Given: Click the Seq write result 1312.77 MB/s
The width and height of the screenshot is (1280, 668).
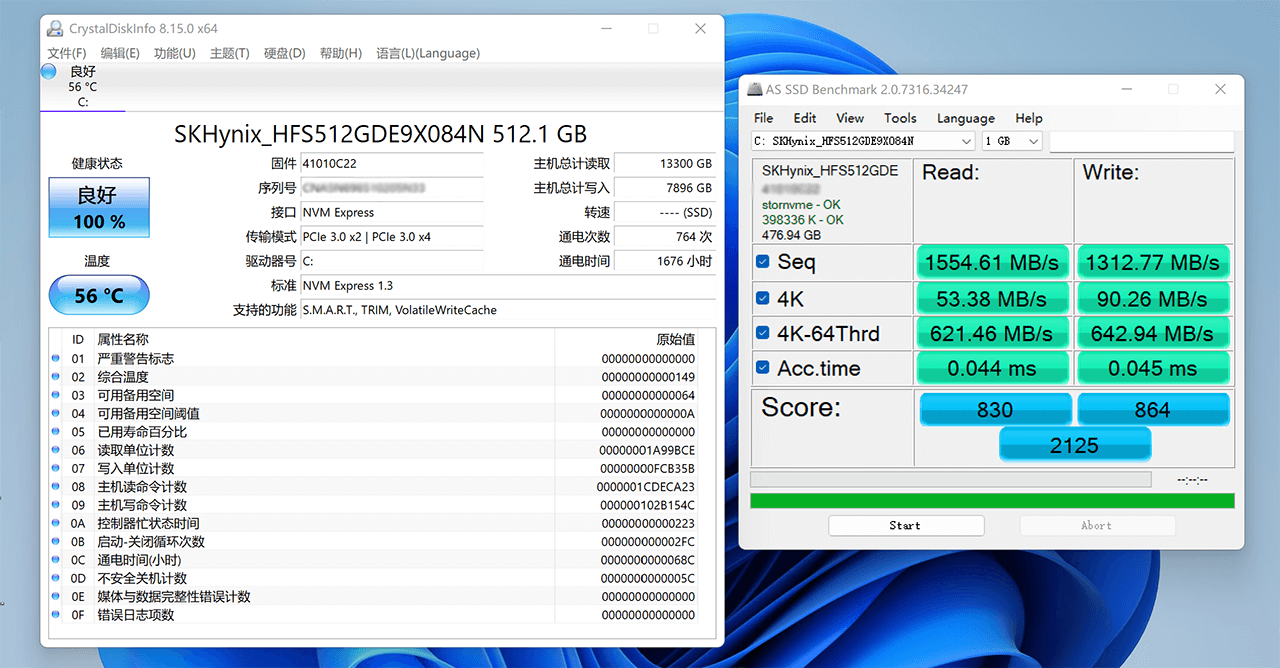Looking at the screenshot, I should (x=1153, y=263).
